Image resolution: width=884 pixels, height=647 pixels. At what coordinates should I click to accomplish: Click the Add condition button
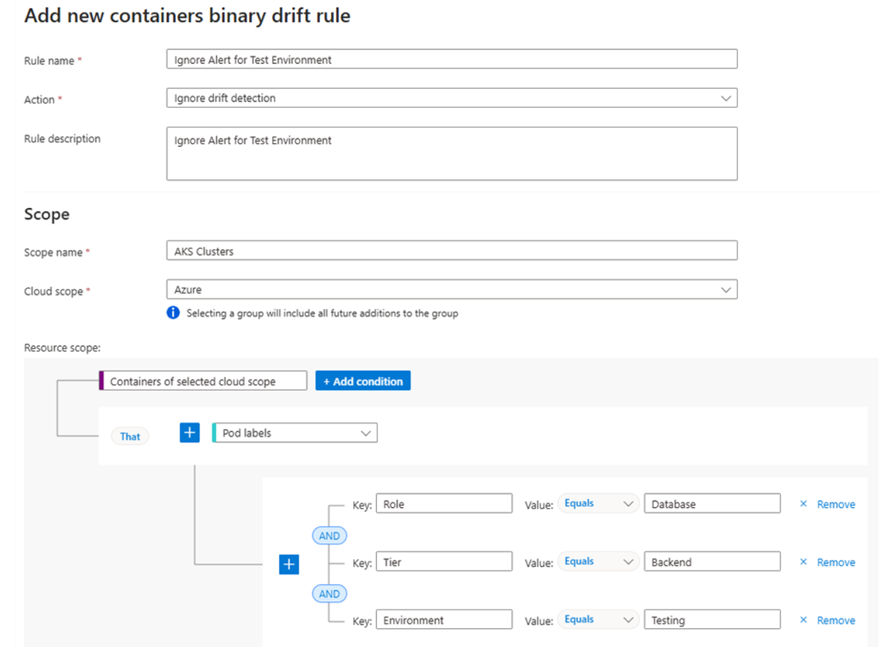pos(363,381)
